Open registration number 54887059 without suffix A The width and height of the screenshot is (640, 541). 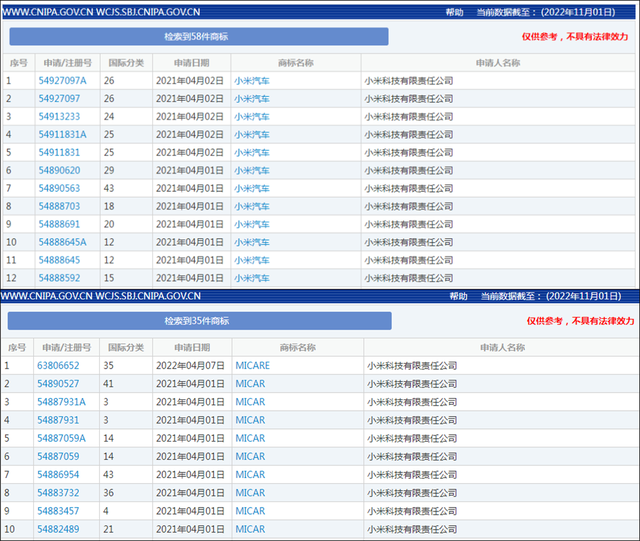[58, 457]
